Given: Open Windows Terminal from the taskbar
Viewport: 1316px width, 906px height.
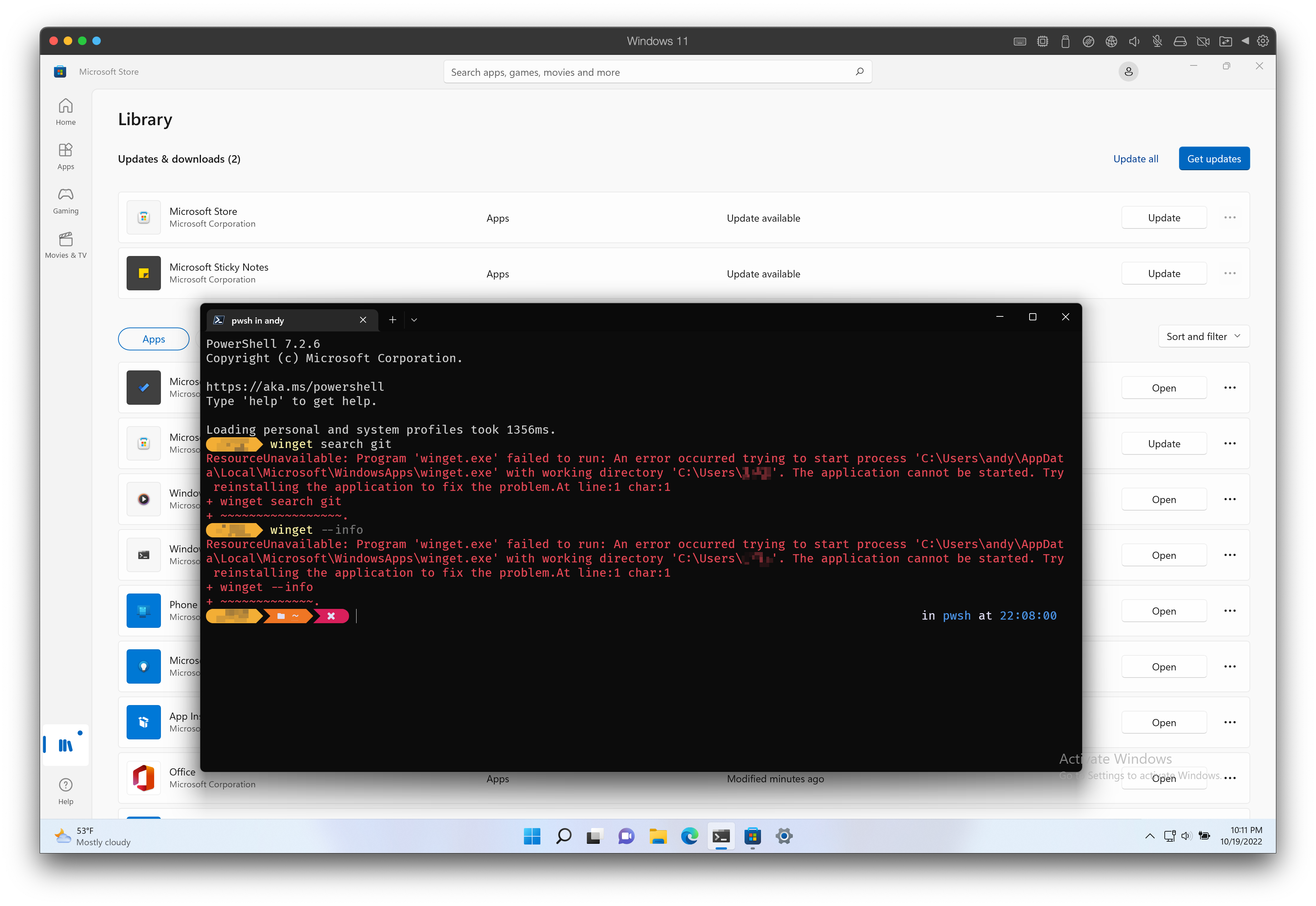Looking at the screenshot, I should click(721, 836).
